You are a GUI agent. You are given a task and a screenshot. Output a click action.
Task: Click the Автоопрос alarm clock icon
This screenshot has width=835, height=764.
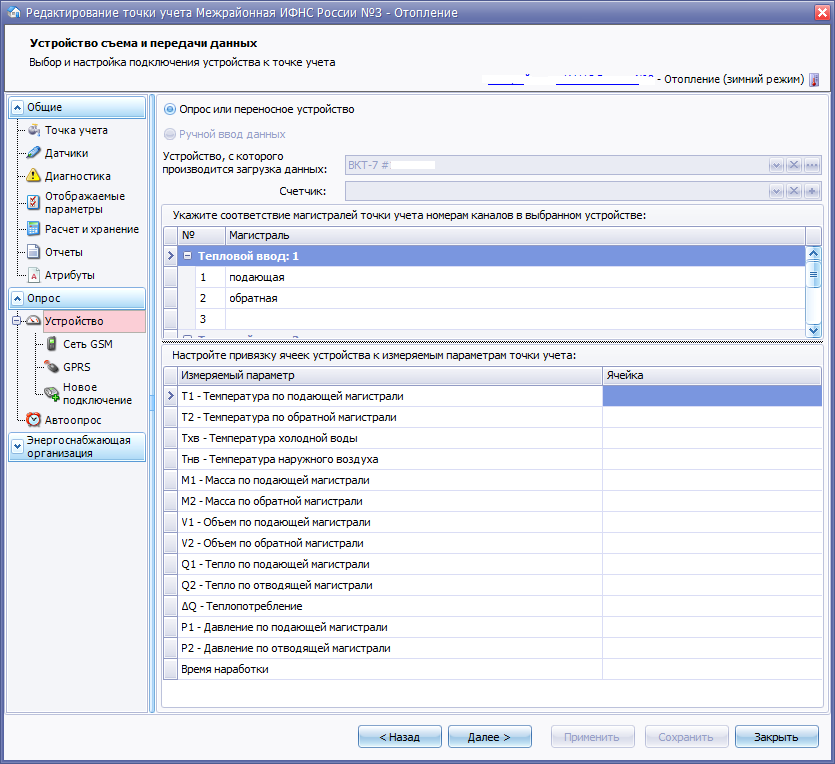click(34, 420)
